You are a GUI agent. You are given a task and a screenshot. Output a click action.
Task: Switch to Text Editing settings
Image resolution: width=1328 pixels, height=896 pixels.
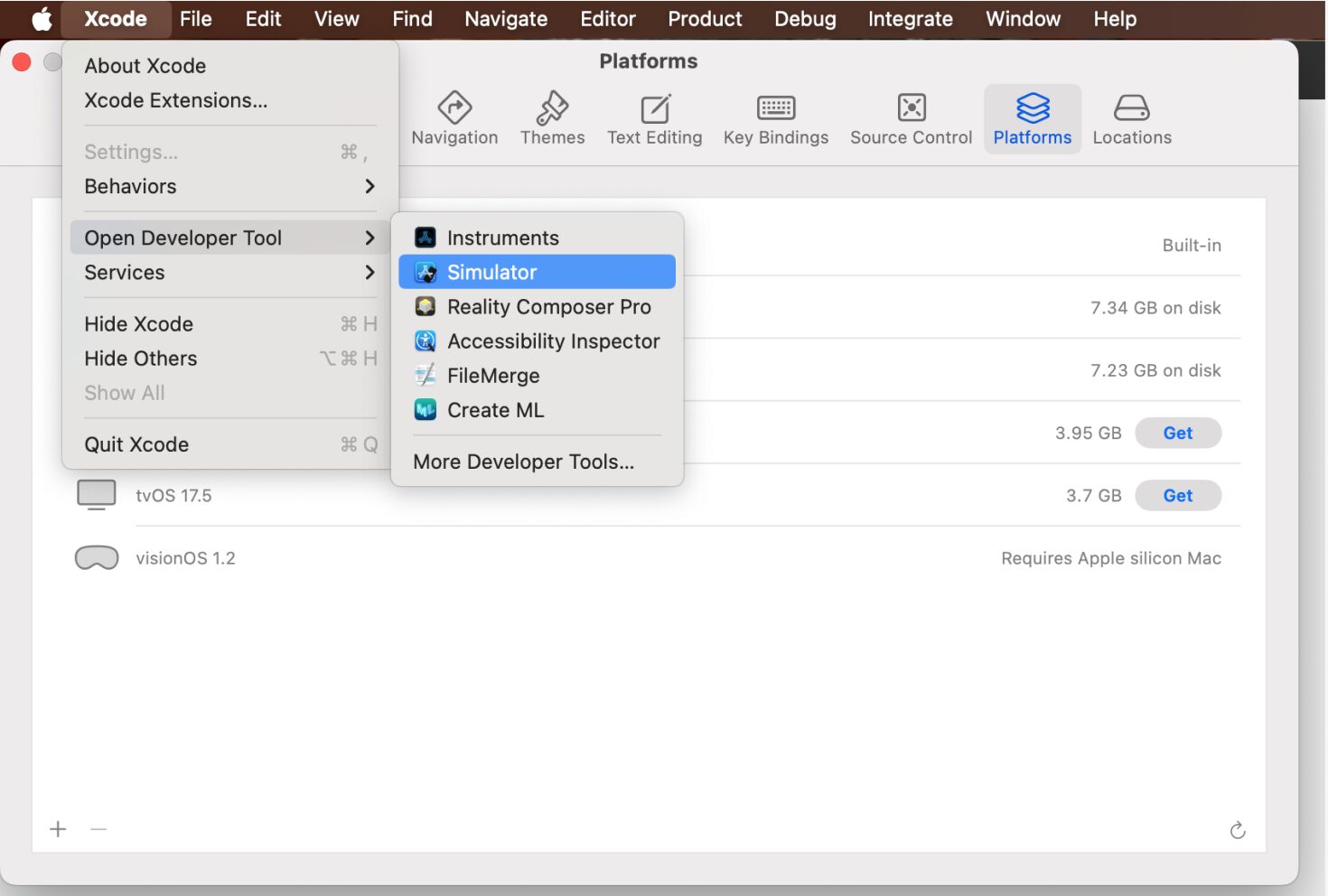(x=654, y=118)
